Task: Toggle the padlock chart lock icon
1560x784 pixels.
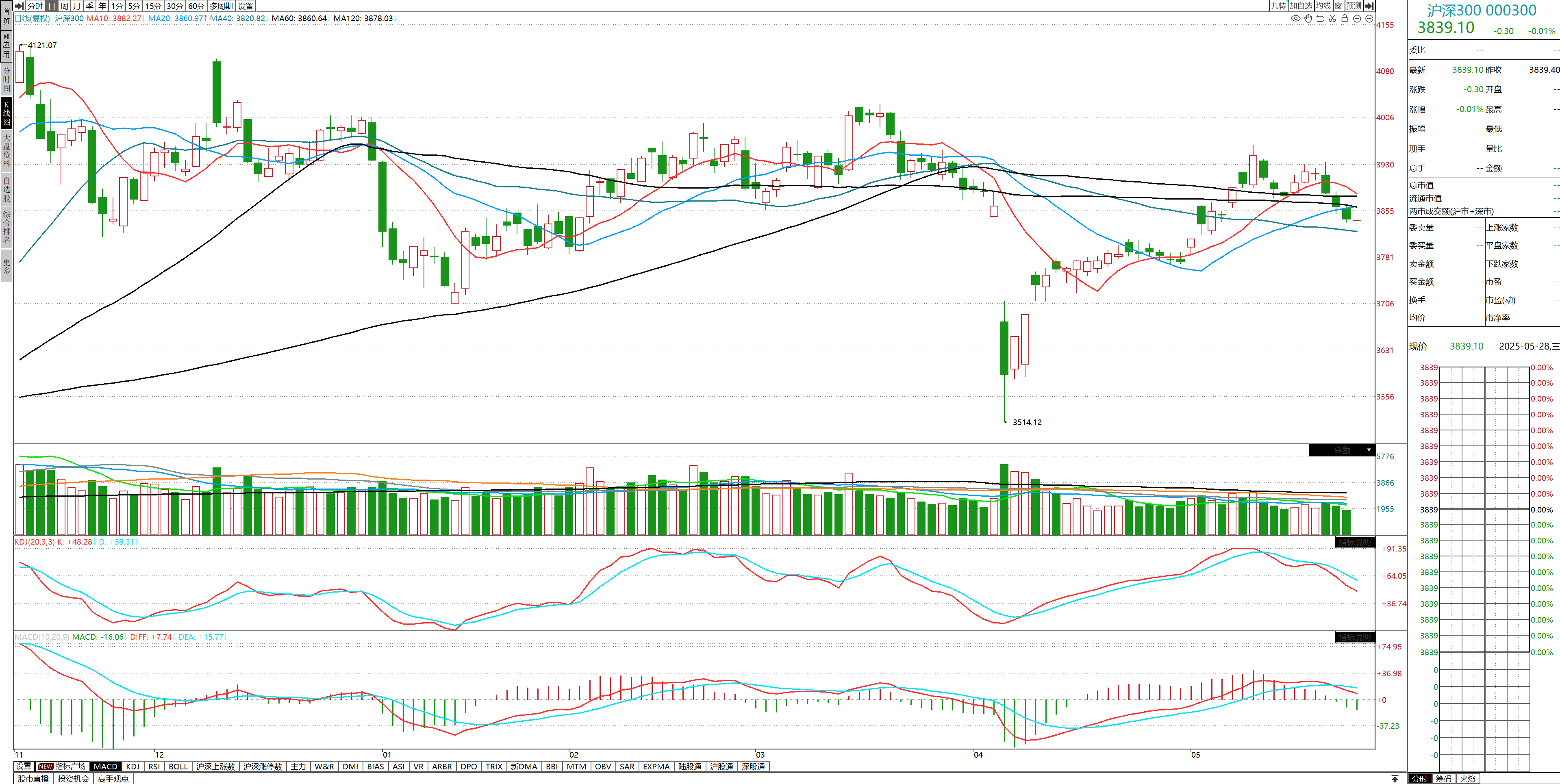Action: coord(1345,18)
